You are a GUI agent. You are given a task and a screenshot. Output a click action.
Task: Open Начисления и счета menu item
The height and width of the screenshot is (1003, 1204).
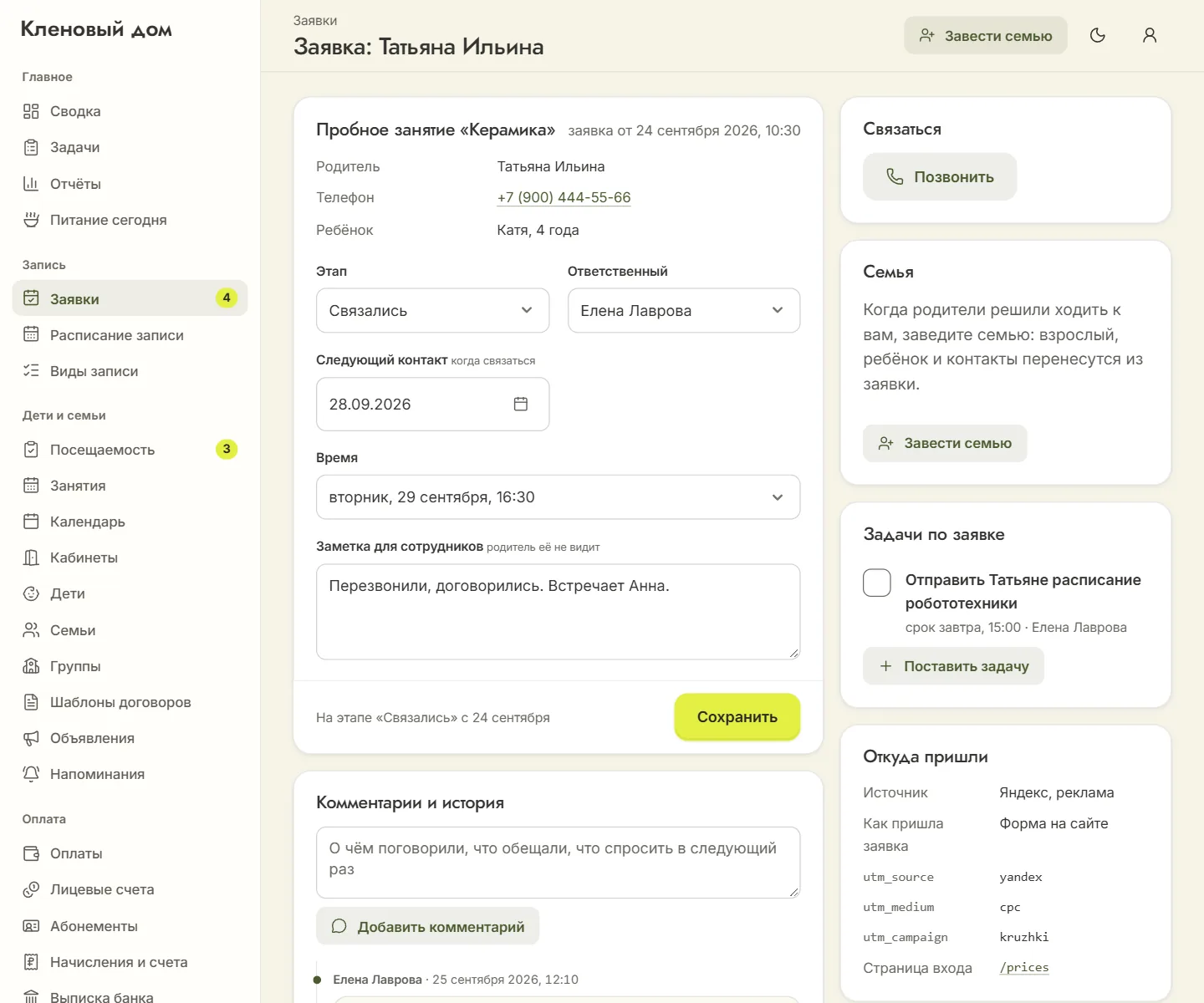coord(130,962)
